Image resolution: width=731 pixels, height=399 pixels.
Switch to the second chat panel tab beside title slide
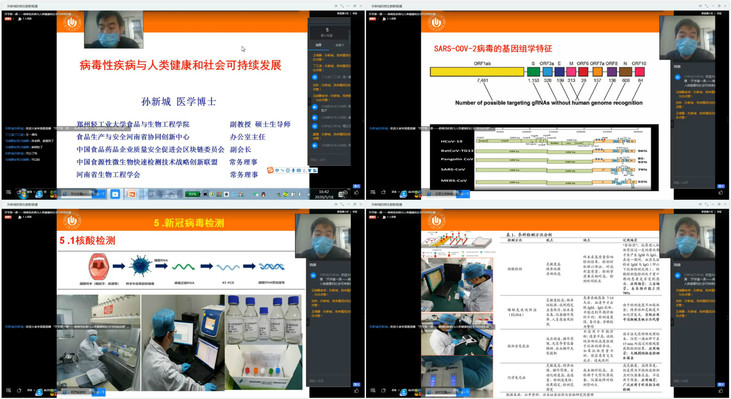(x=340, y=45)
